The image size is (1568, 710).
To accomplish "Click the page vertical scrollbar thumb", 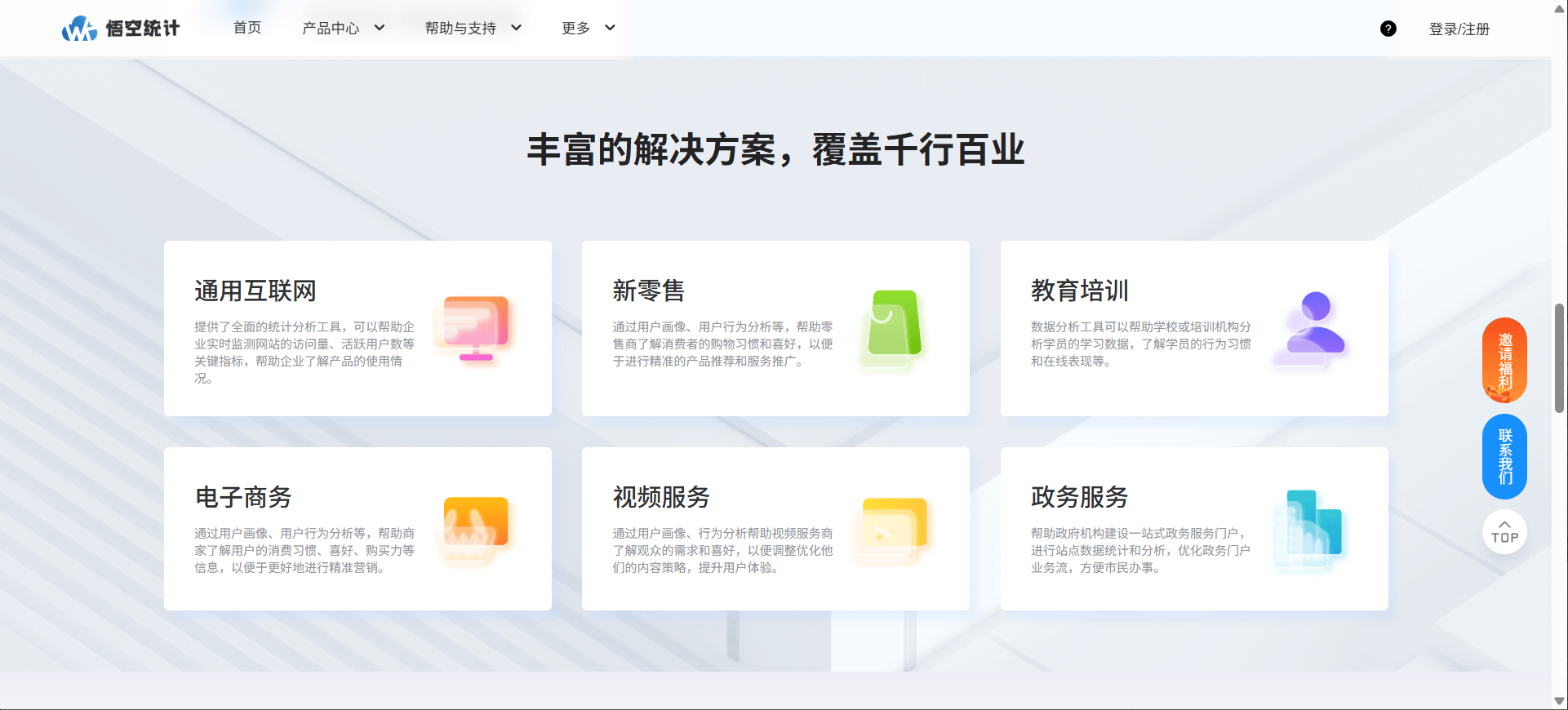I will click(x=1560, y=357).
